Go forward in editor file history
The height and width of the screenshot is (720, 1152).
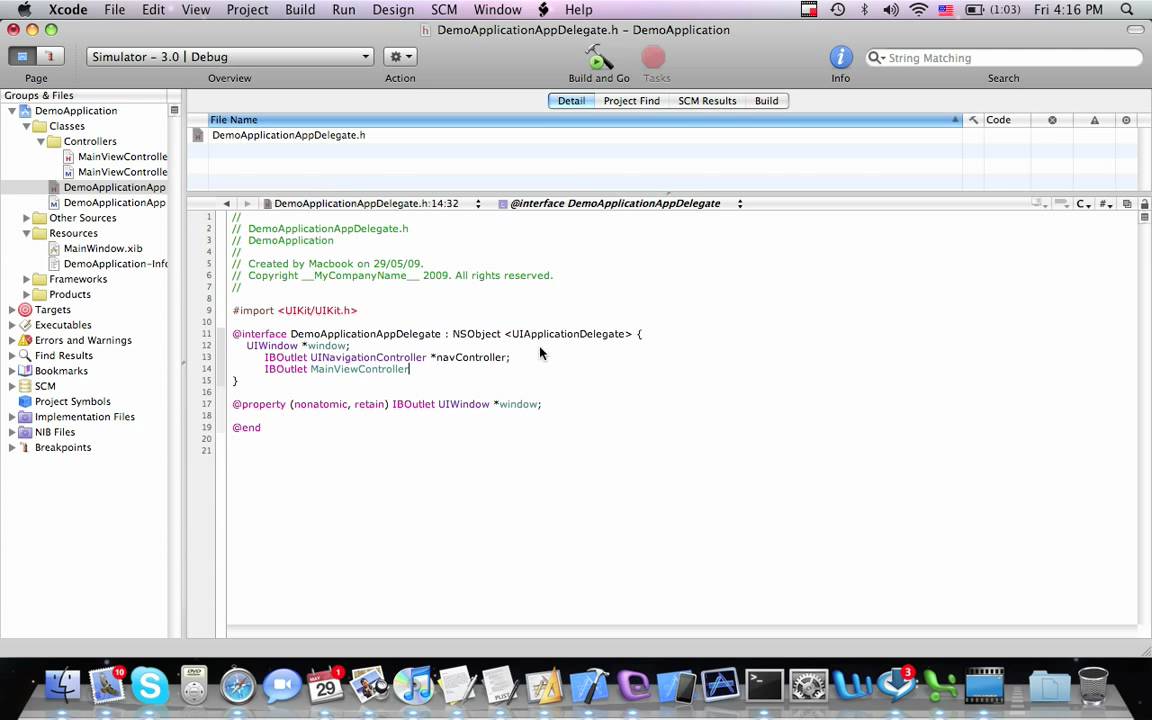pos(247,204)
